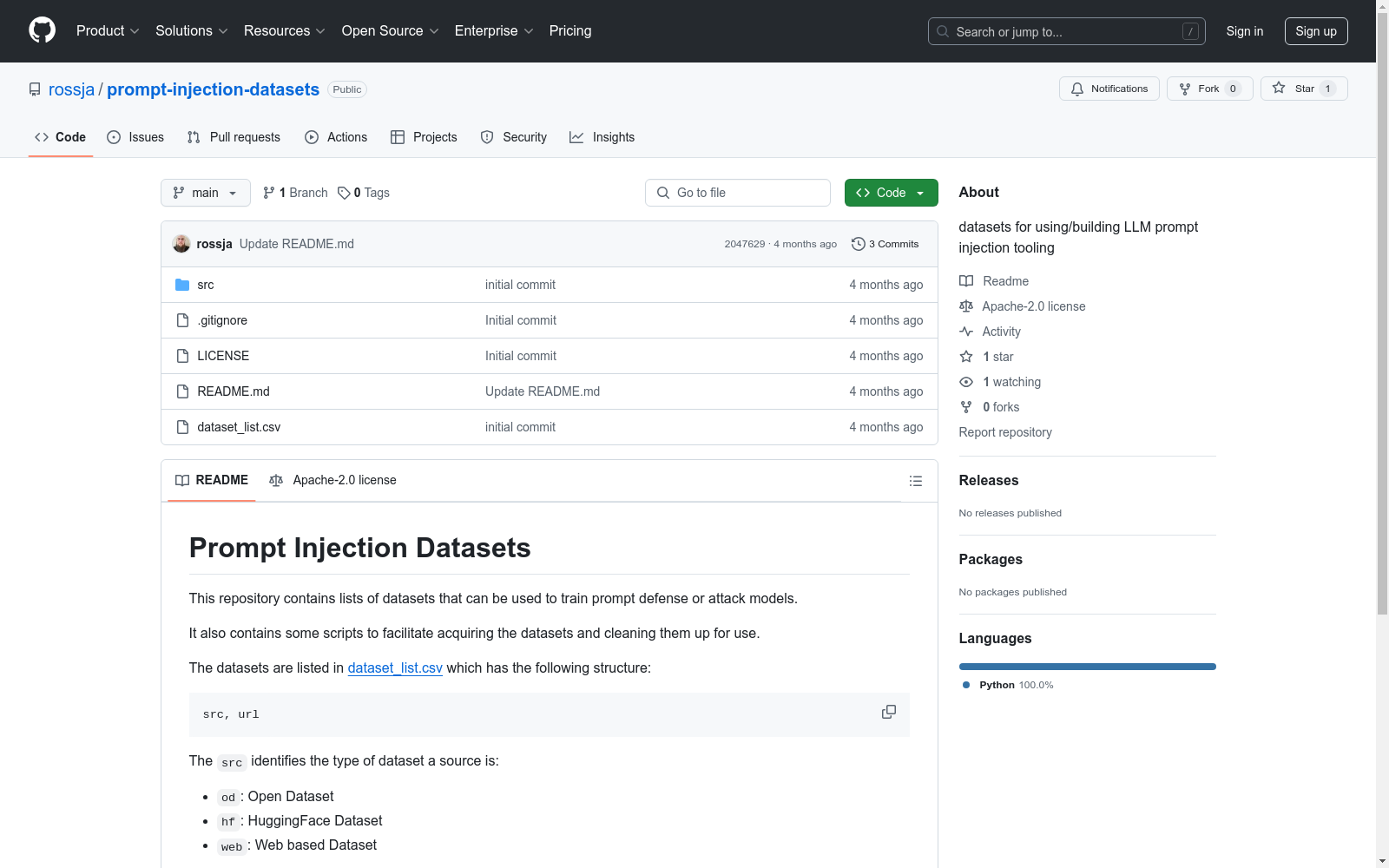Go to the Pricing page
The height and width of the screenshot is (868, 1389).
click(570, 31)
